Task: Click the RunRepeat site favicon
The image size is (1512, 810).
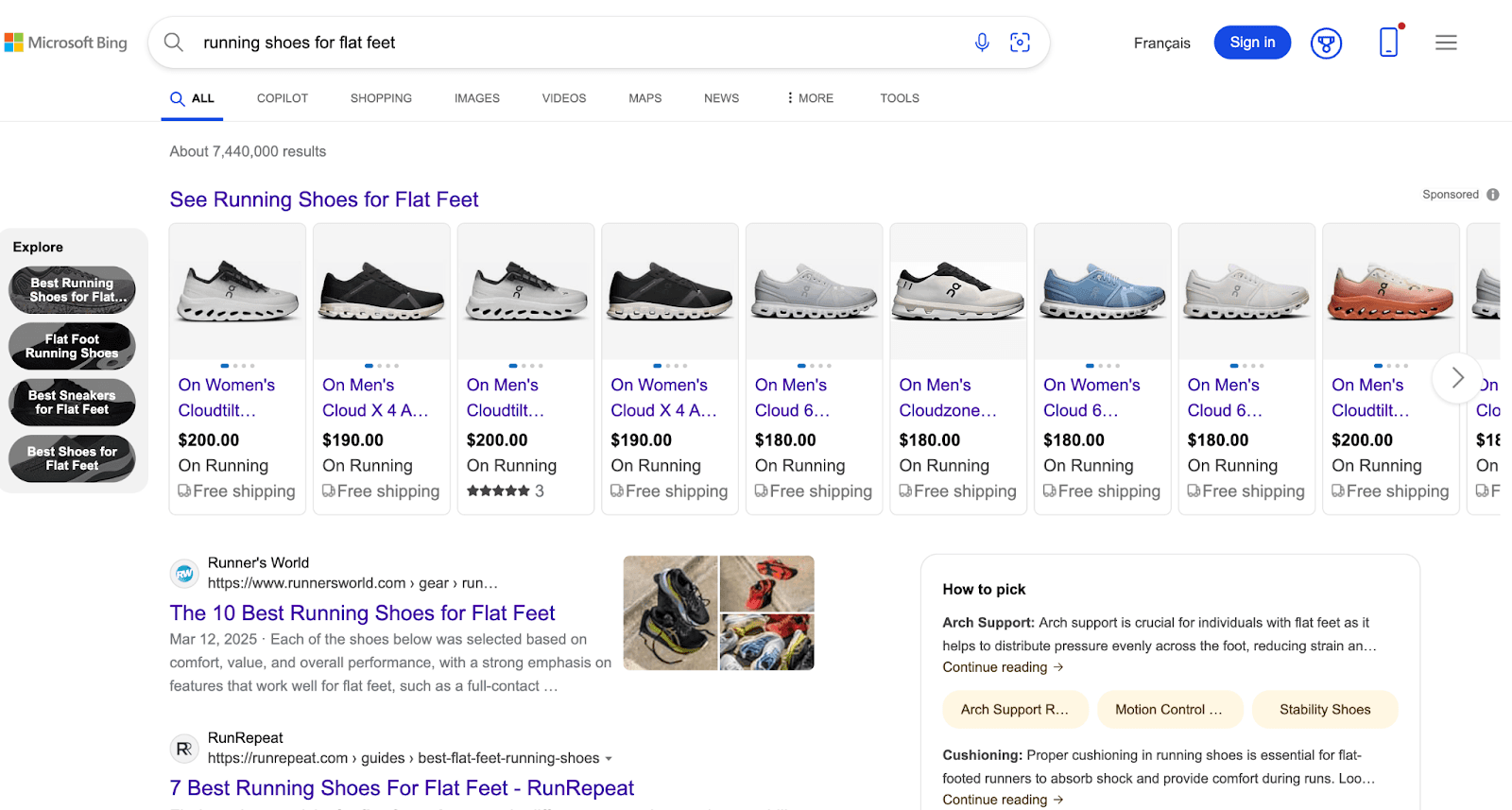Action: (184, 749)
